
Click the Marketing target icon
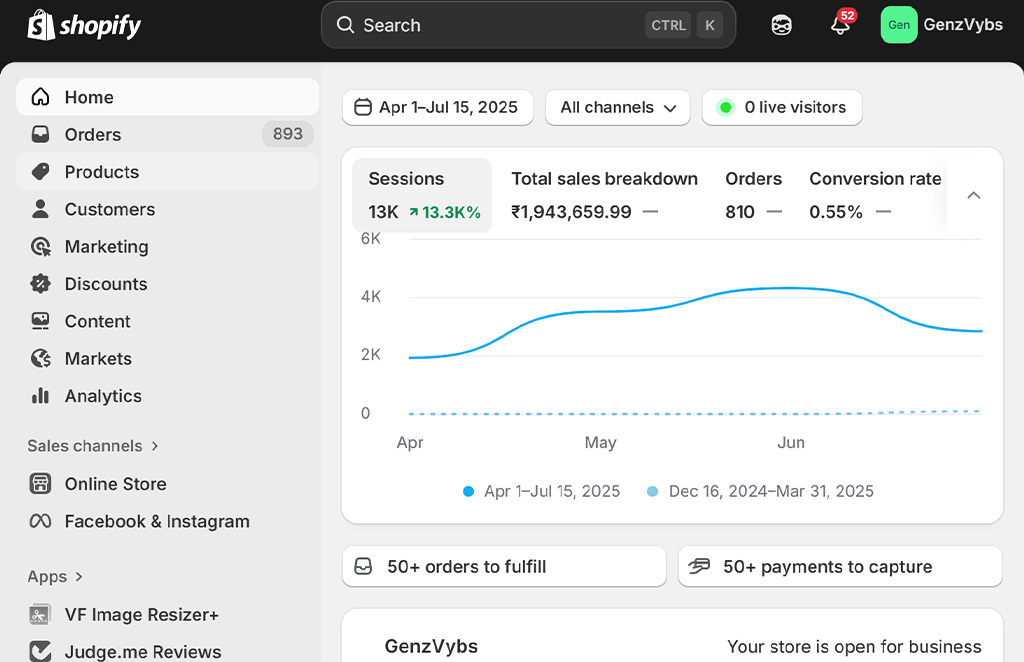tap(40, 247)
